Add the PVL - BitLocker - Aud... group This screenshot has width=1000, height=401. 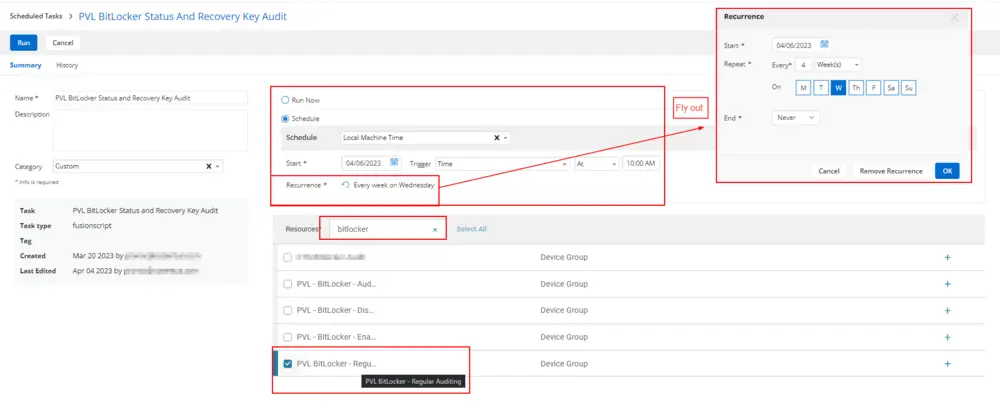coord(947,284)
